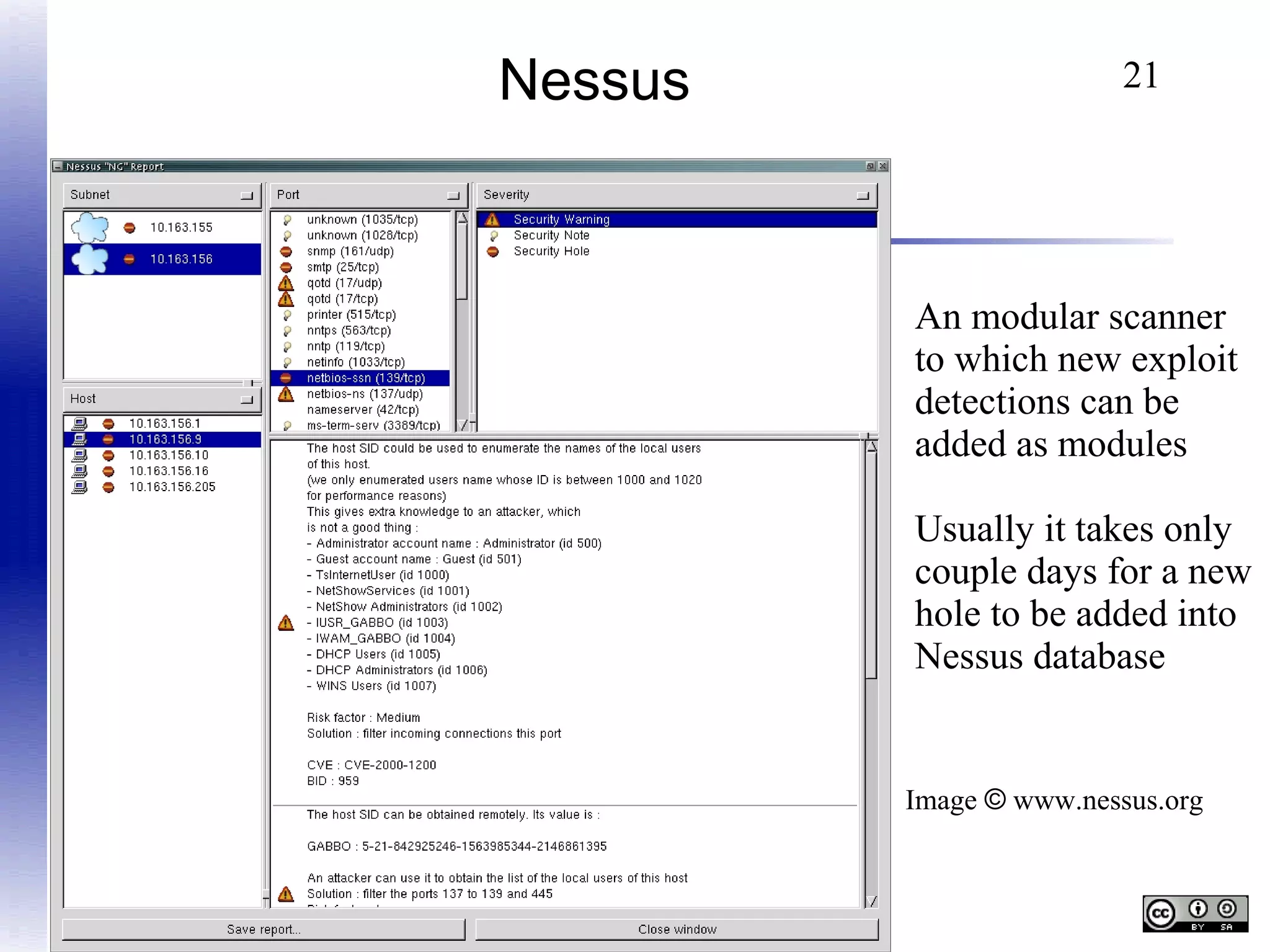Select host 10.163.156.9

tap(162, 440)
